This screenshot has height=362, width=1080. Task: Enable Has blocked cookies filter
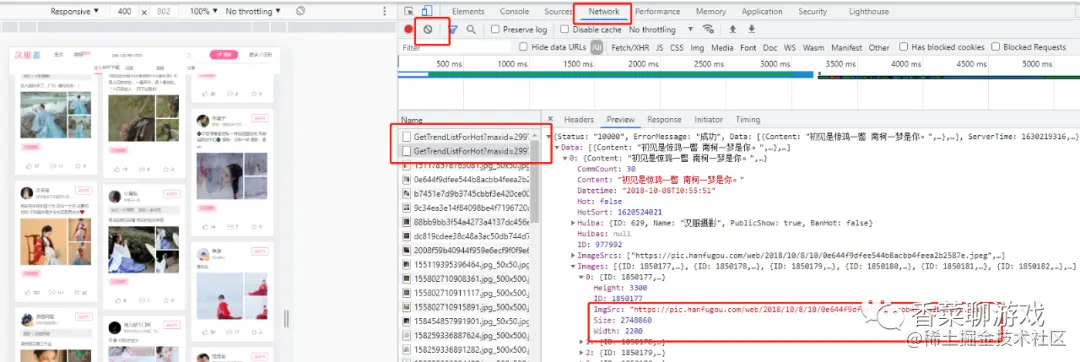coord(903,47)
